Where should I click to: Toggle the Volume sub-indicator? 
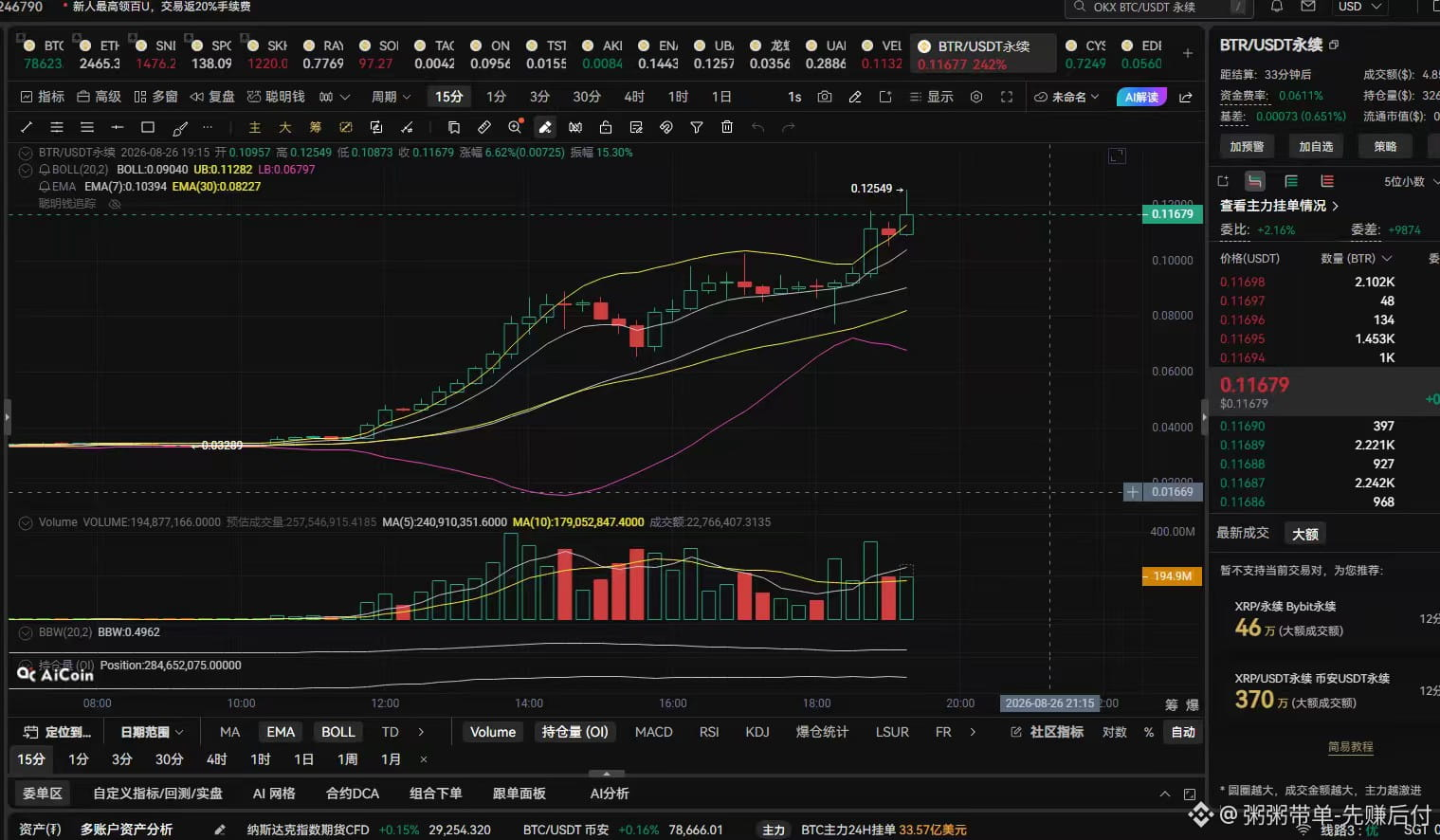point(493,732)
